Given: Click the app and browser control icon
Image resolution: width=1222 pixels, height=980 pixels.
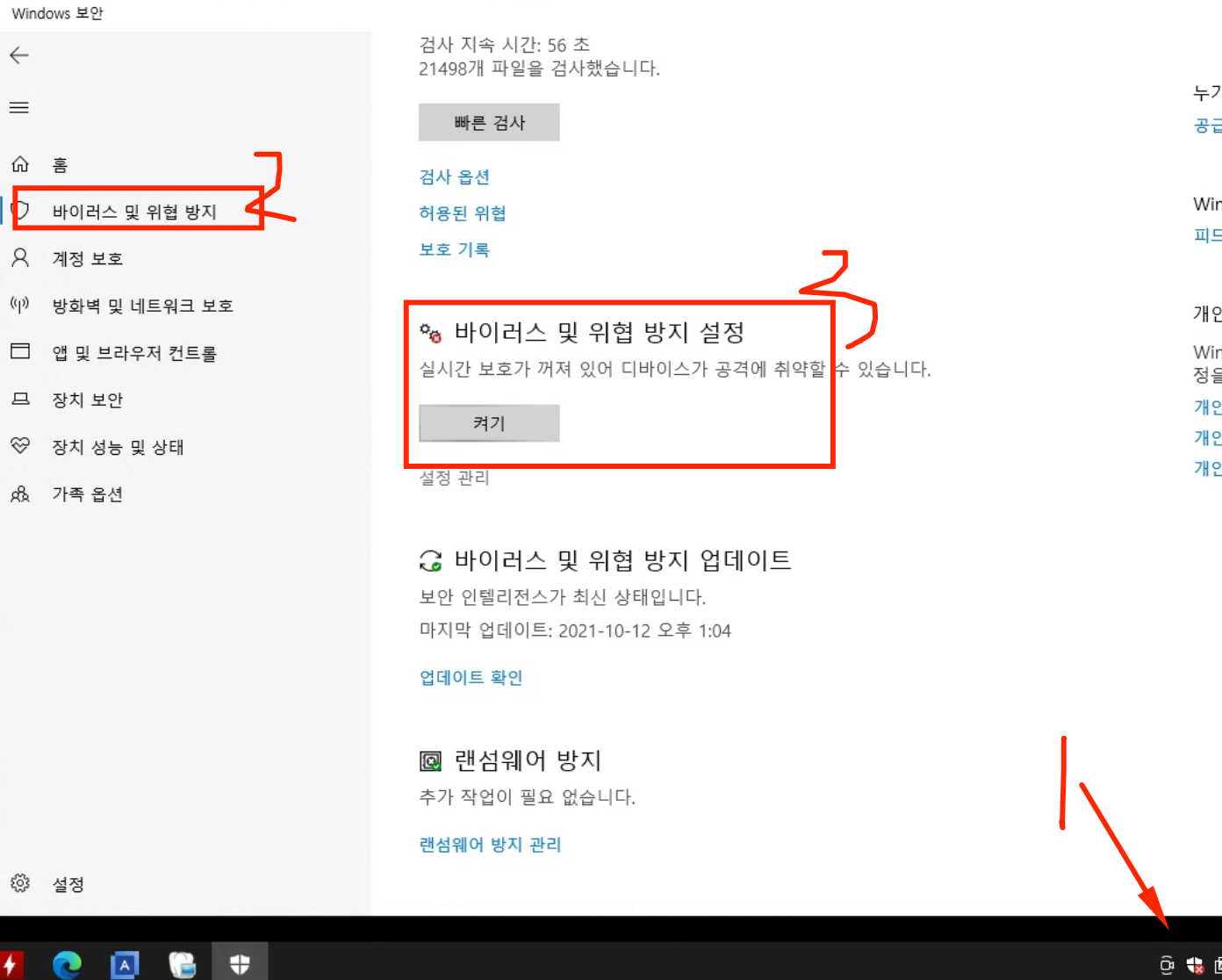Looking at the screenshot, I should [20, 351].
